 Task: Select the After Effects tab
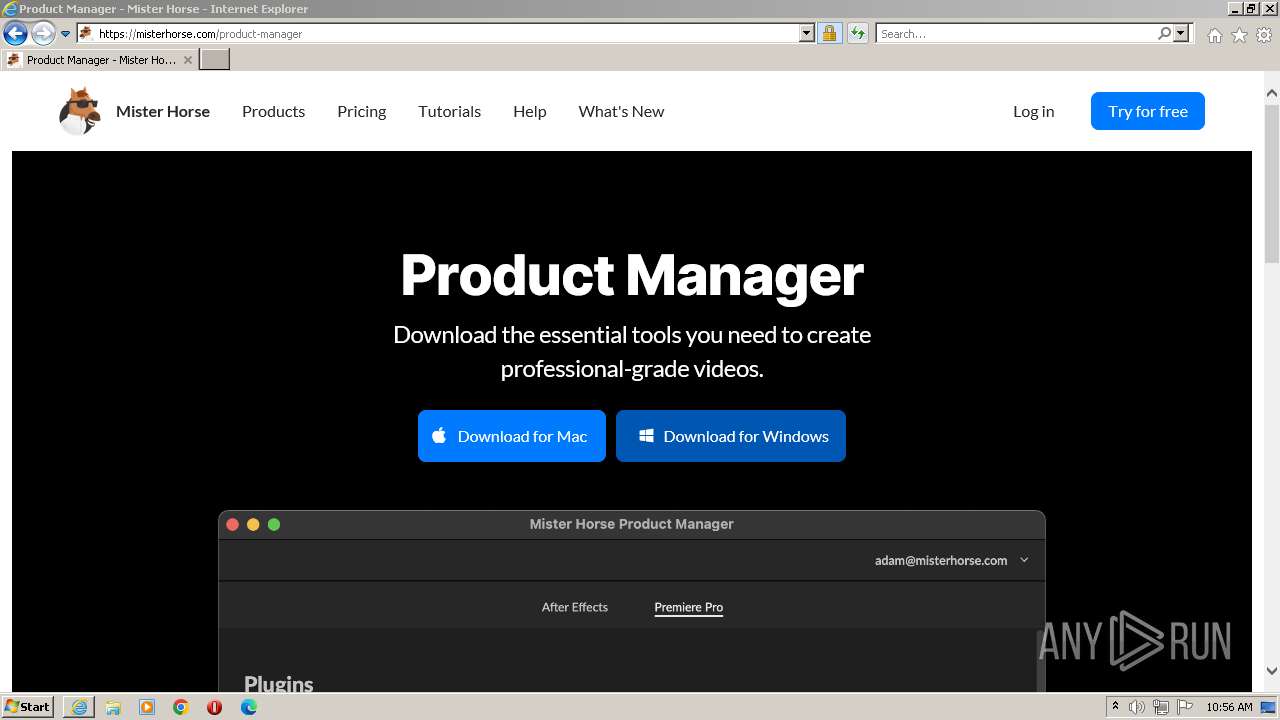574,607
